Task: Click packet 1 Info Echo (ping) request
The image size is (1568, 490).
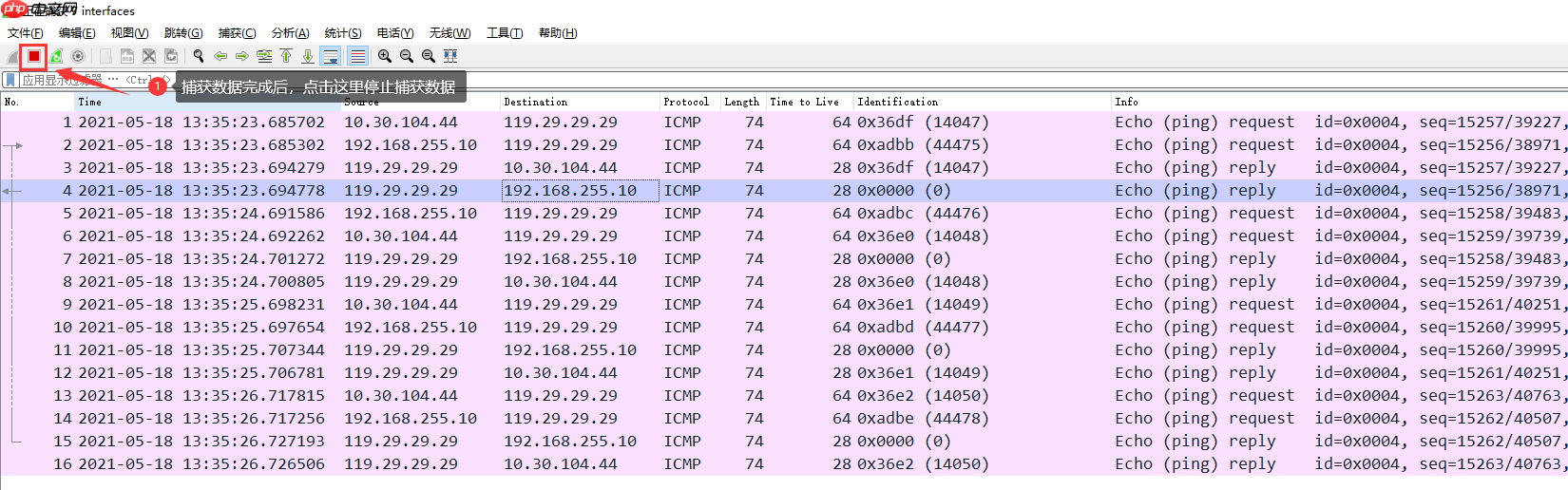Action: tap(1204, 122)
